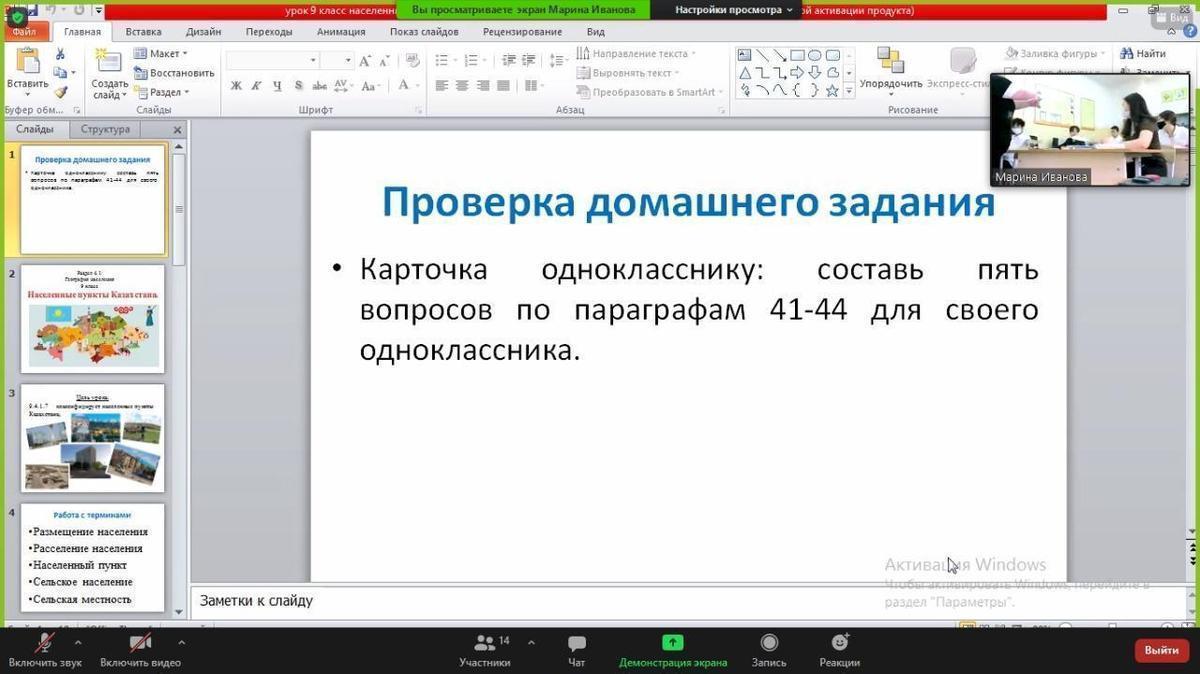Open the Настройки просмотра dropdown
The height and width of the screenshot is (674, 1200).
(x=733, y=10)
